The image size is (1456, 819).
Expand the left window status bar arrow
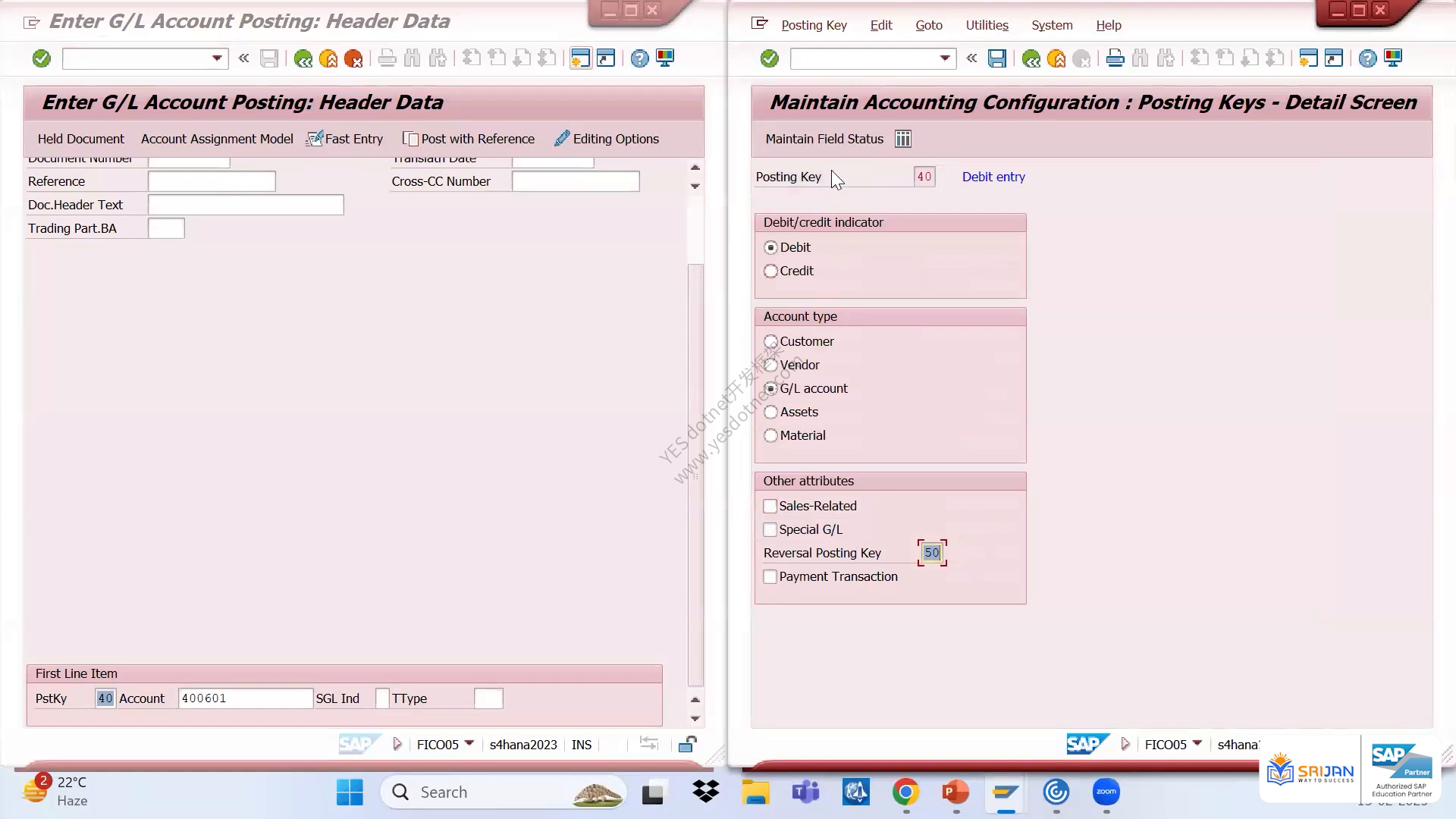(397, 745)
